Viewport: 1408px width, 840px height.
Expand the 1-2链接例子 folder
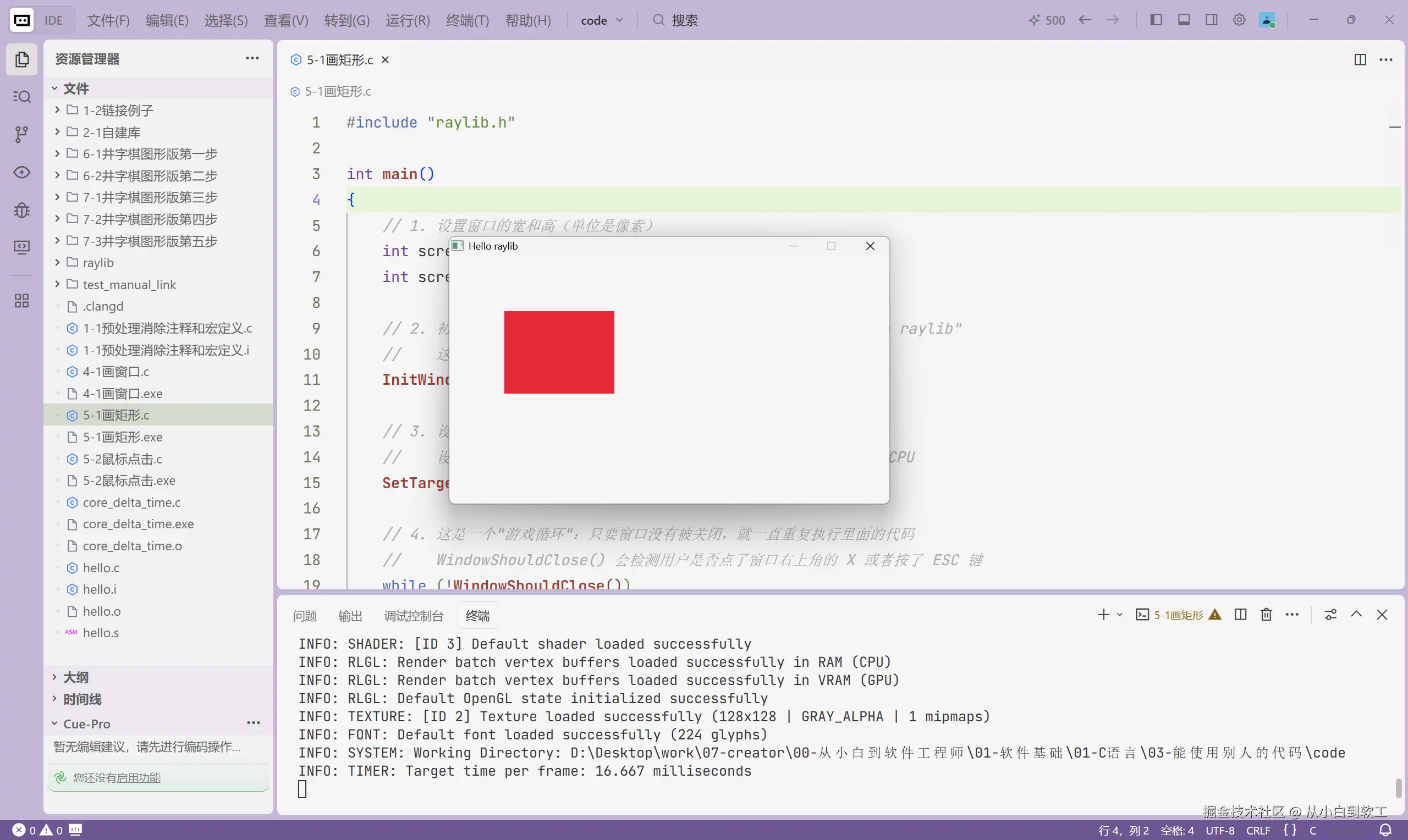tap(158, 110)
